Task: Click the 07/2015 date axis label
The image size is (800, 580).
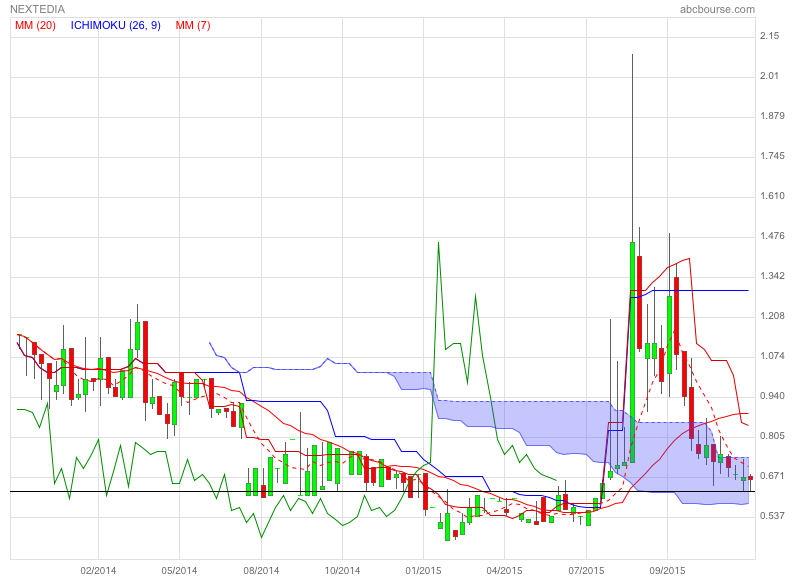Action: point(586,570)
